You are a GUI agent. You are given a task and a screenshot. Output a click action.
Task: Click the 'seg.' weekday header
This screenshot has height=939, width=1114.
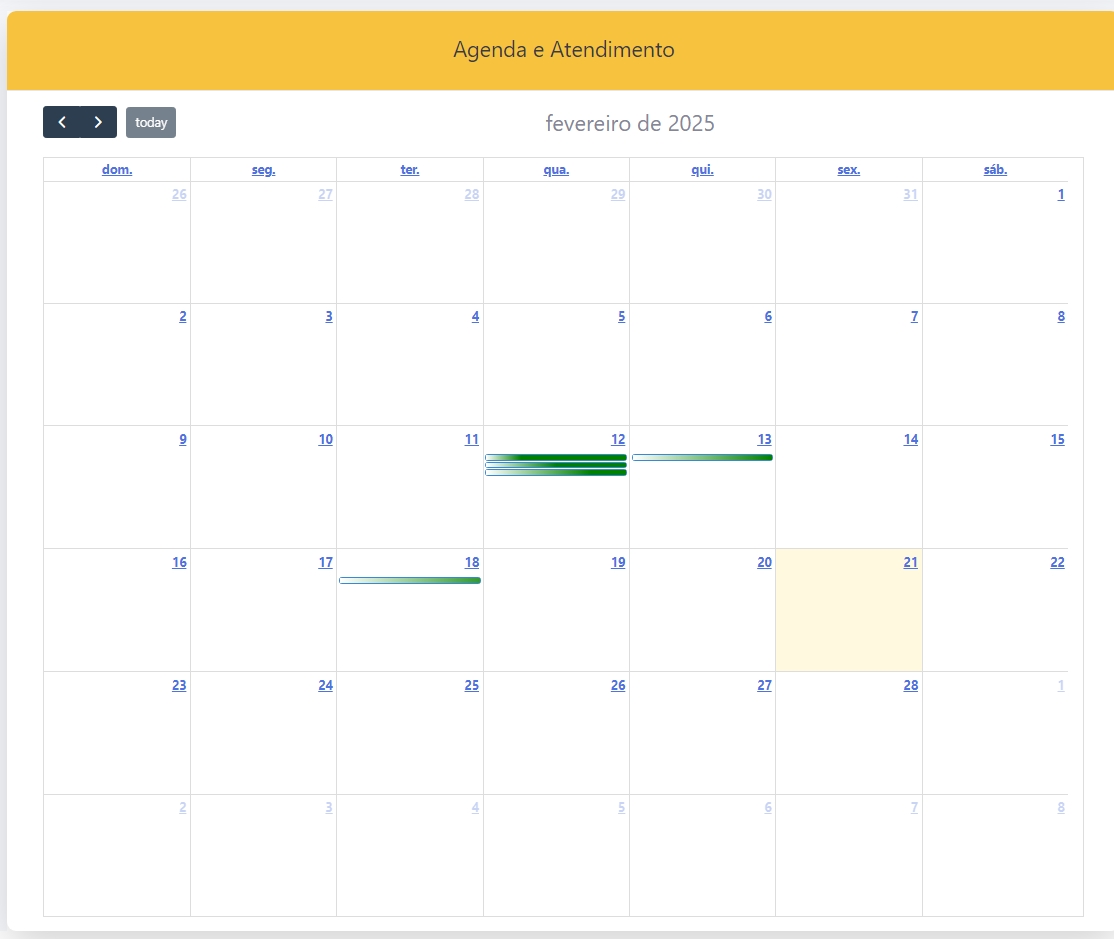click(263, 170)
